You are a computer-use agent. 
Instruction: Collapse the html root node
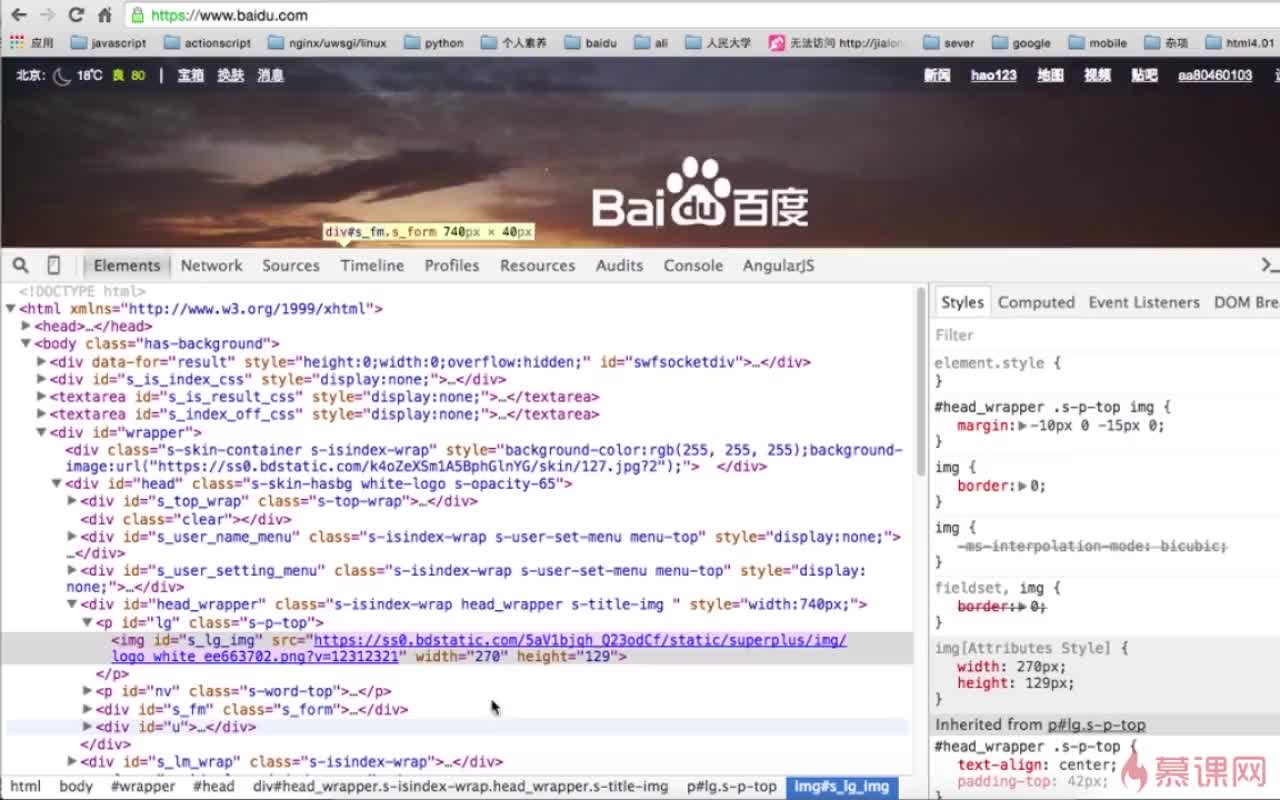click(x=10, y=309)
